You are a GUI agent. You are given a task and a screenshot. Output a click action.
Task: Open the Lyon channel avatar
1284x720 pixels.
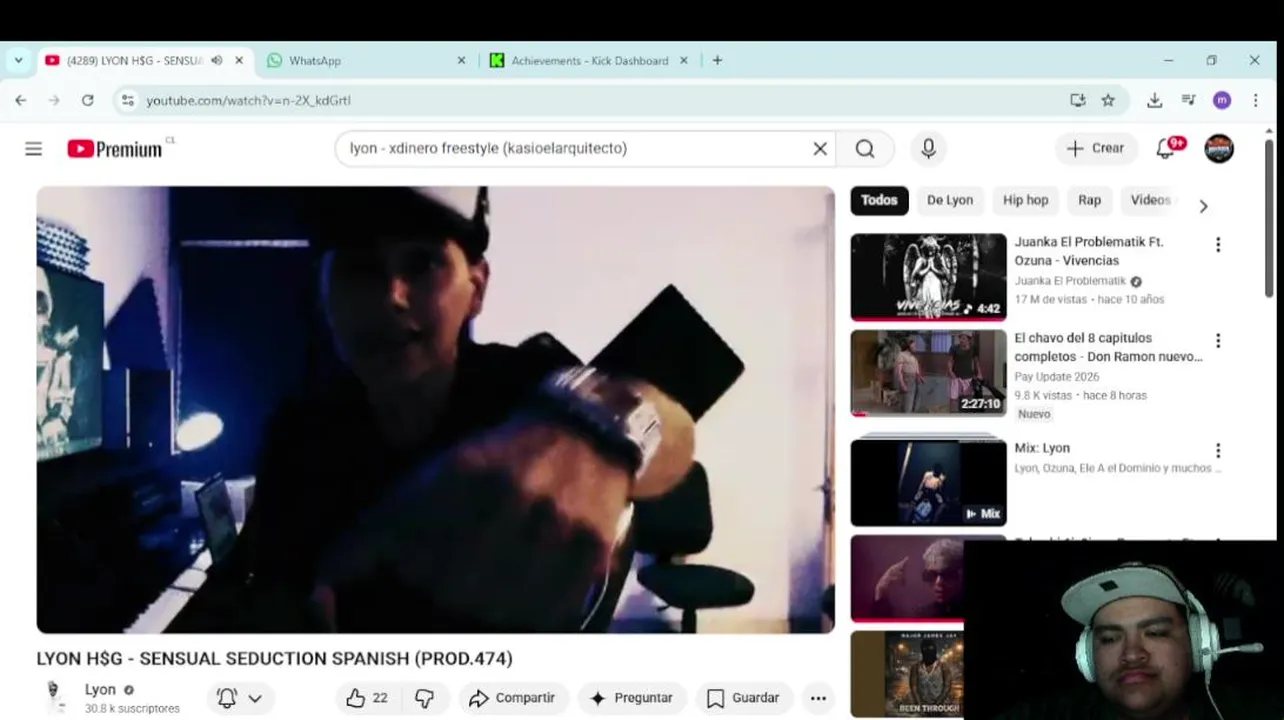tap(55, 698)
